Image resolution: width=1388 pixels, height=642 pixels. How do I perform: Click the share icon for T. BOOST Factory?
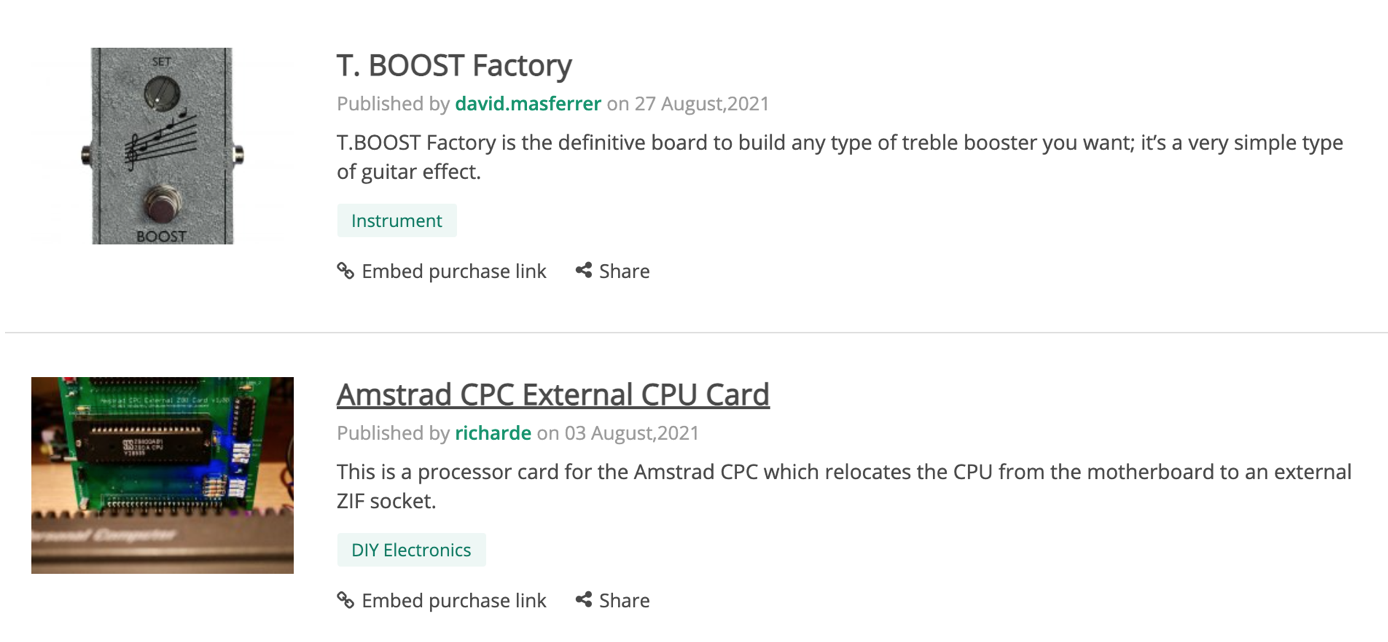coord(584,270)
